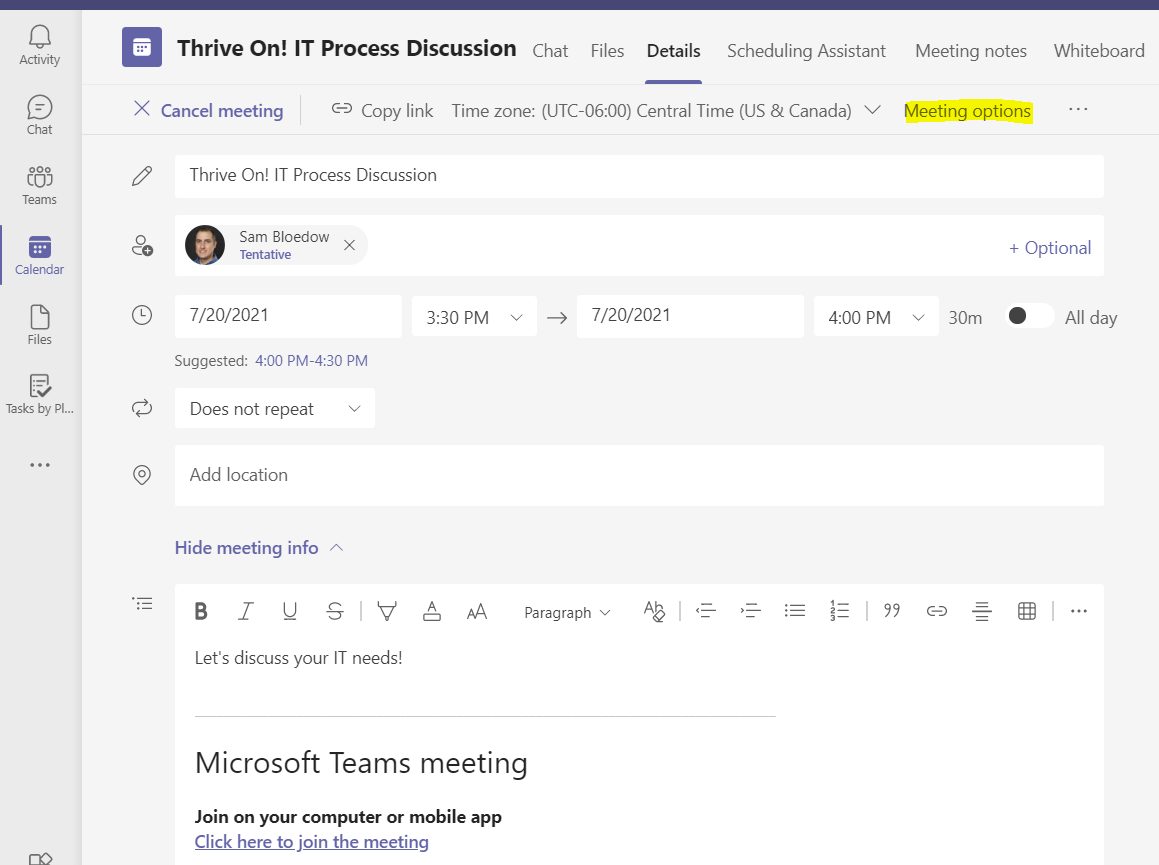1159x865 pixels.
Task: Show more apps in the sidebar
Action: (x=40, y=465)
